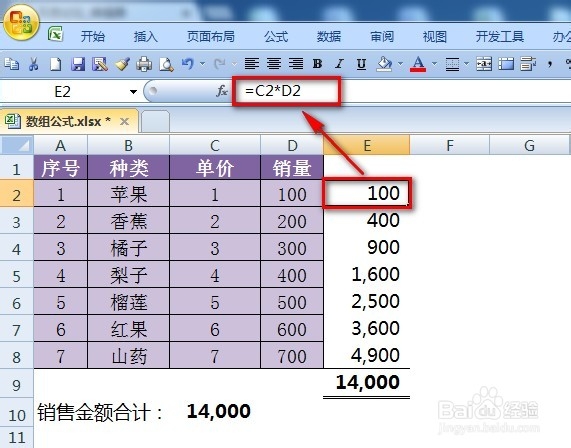The width and height of the screenshot is (571, 448).
Task: Open the 开发工具 tab
Action: click(x=500, y=36)
